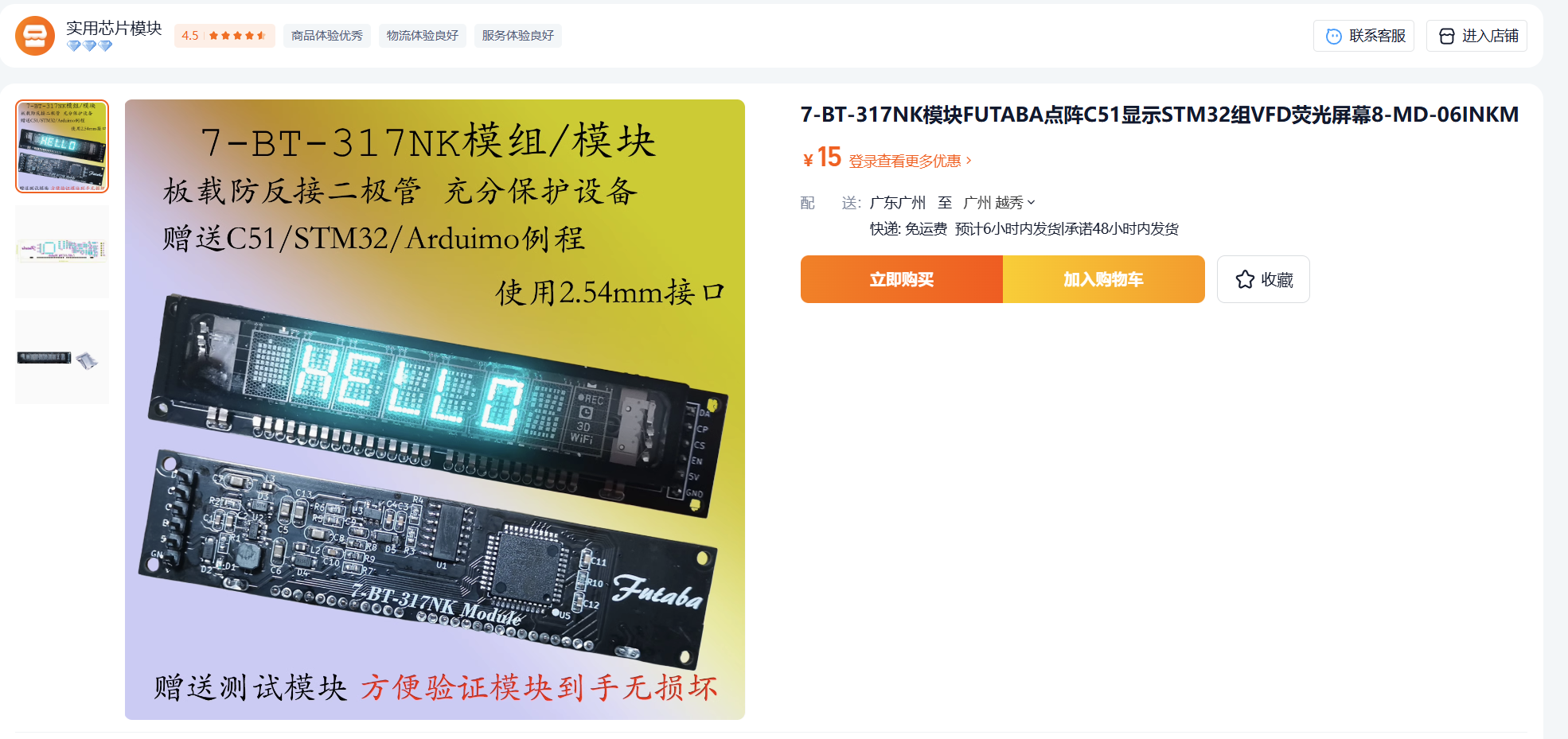Viewport: 1568px width, 739px height.
Task: Click the blue diamond shop level icons
Action: pyautogui.click(x=89, y=46)
